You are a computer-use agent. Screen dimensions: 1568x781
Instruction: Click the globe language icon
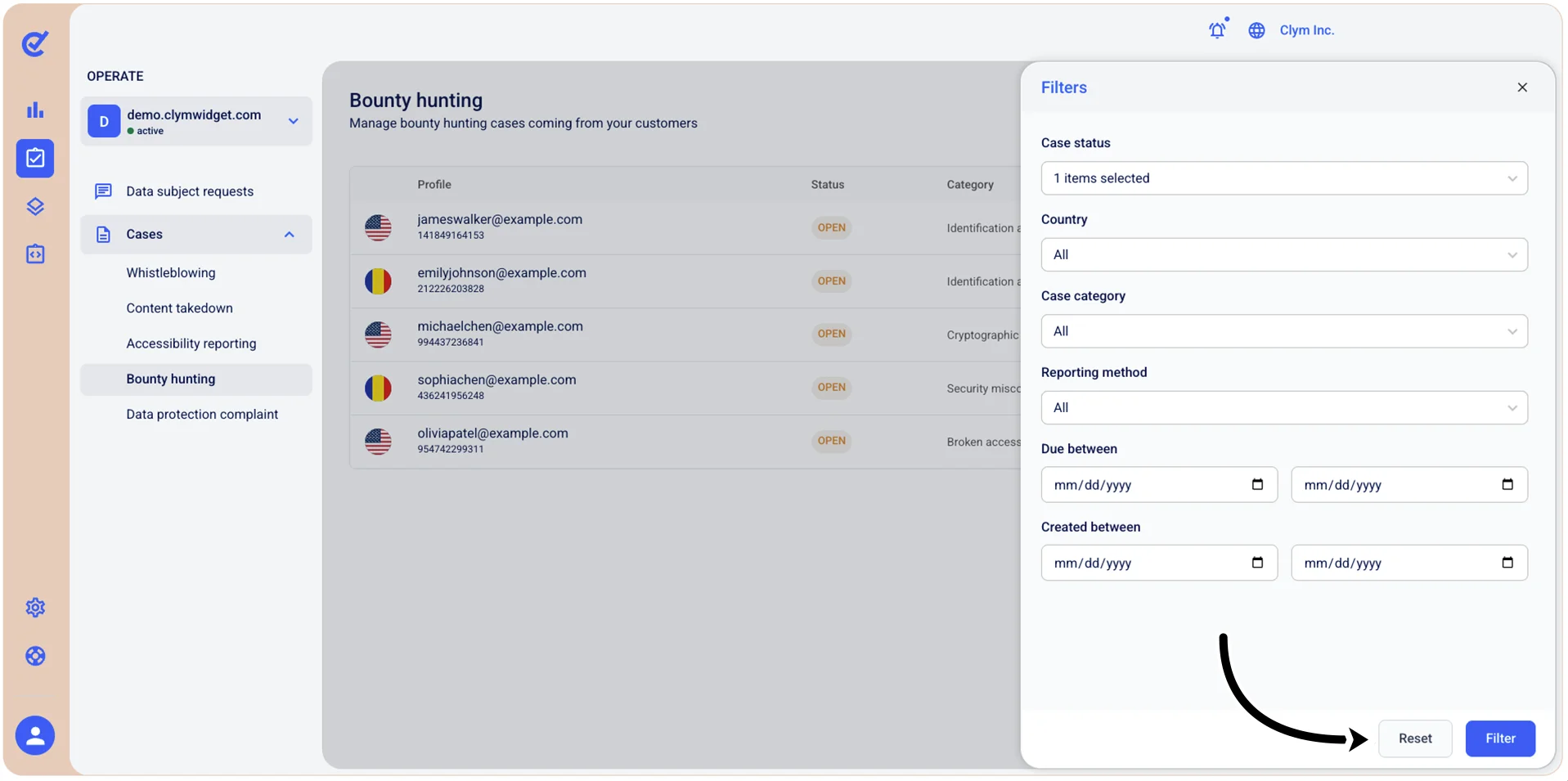1256,30
